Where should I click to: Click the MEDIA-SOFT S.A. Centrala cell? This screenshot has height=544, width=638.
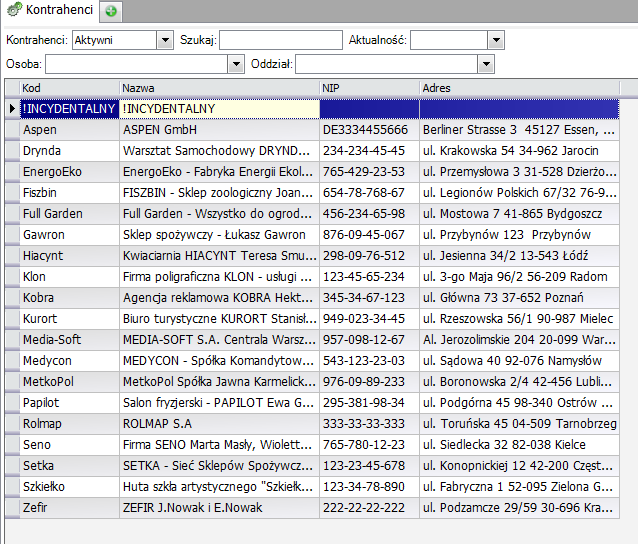tap(219, 340)
